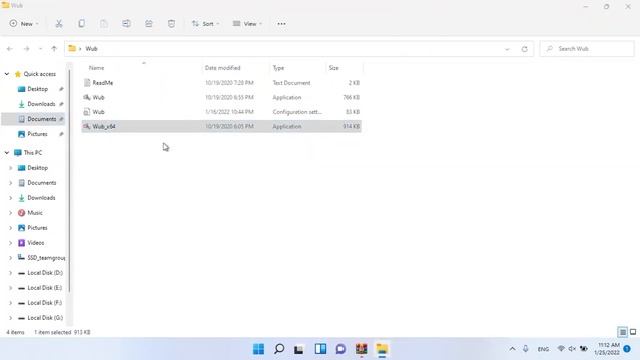Click File Explorer taskbar icon
640x360 pixels.
382,349
